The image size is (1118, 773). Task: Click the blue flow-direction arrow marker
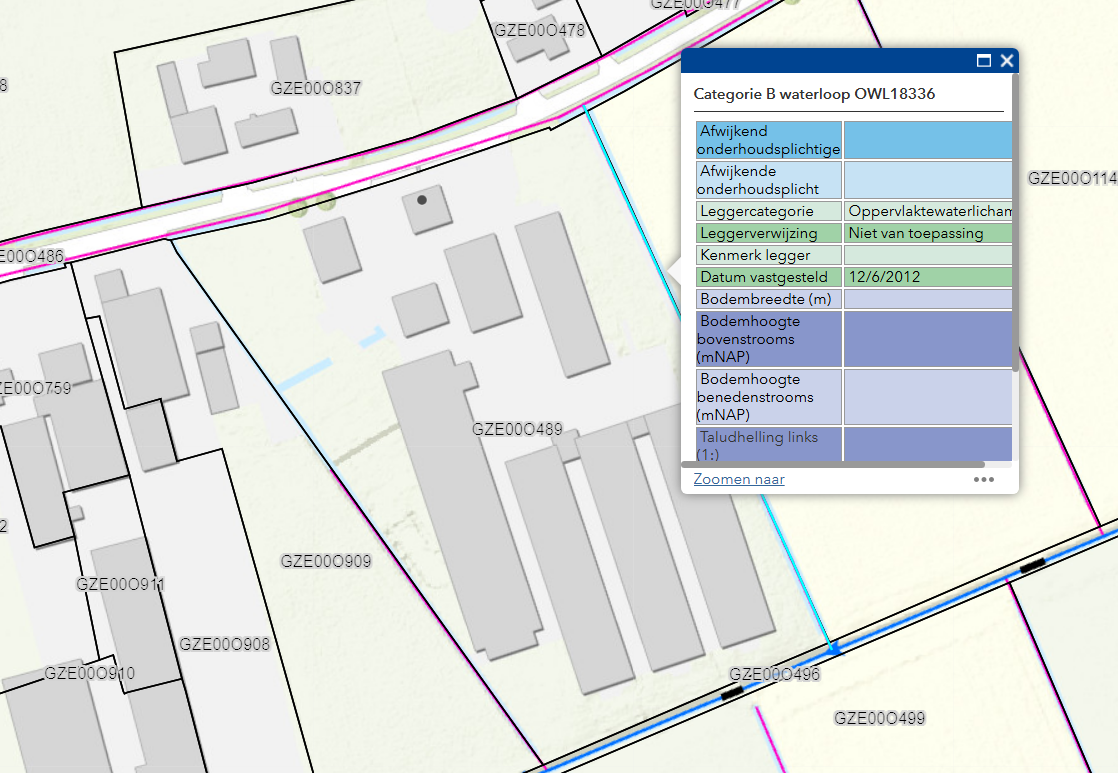click(833, 649)
